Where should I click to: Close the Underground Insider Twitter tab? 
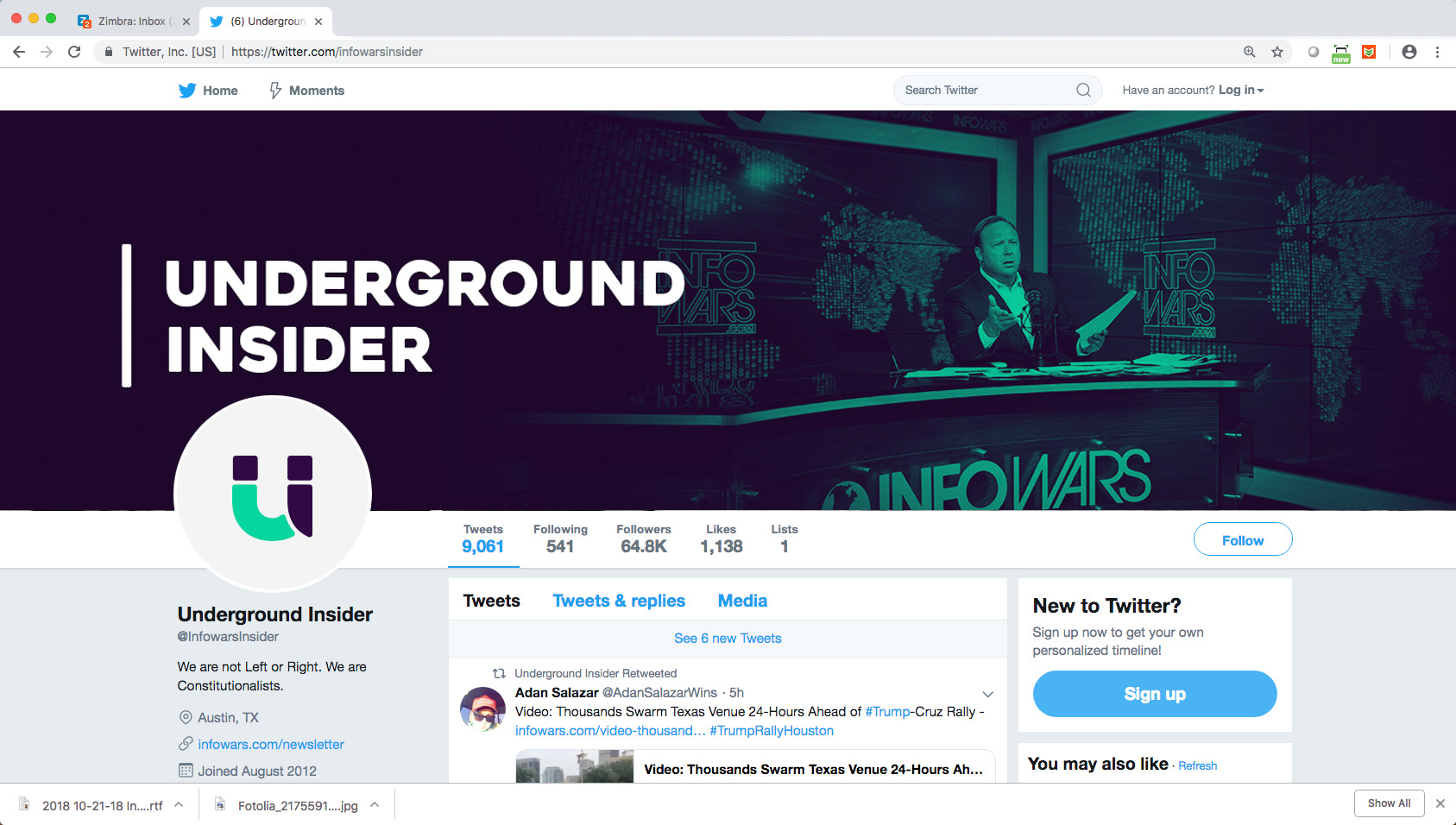pyautogui.click(x=318, y=22)
